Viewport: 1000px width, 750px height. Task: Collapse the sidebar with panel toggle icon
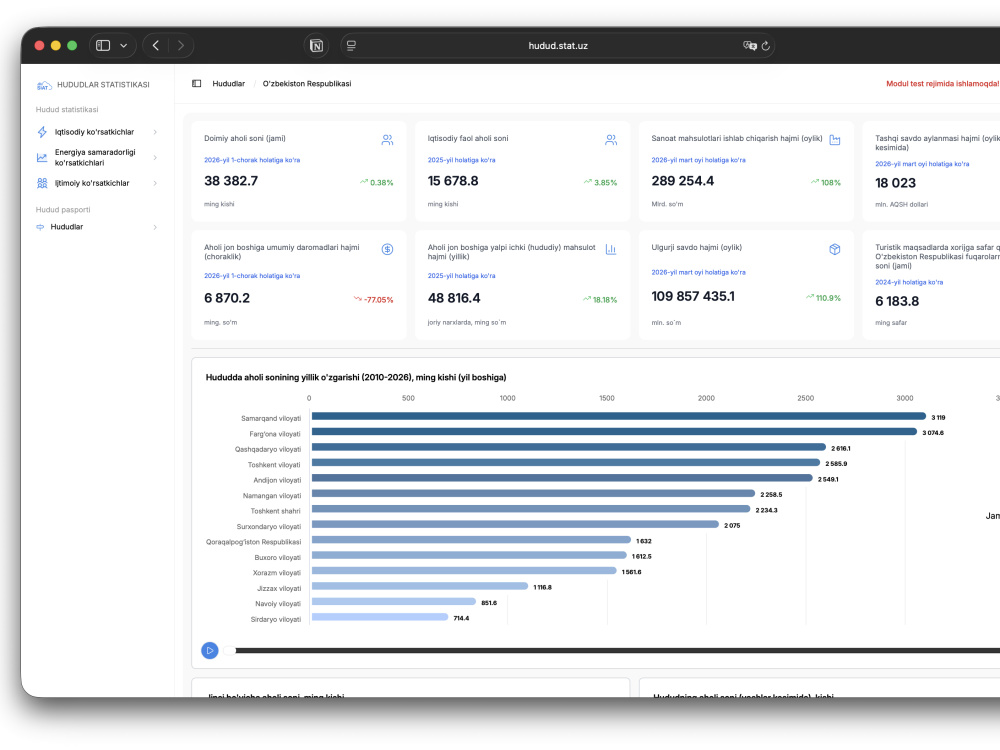[x=196, y=84]
